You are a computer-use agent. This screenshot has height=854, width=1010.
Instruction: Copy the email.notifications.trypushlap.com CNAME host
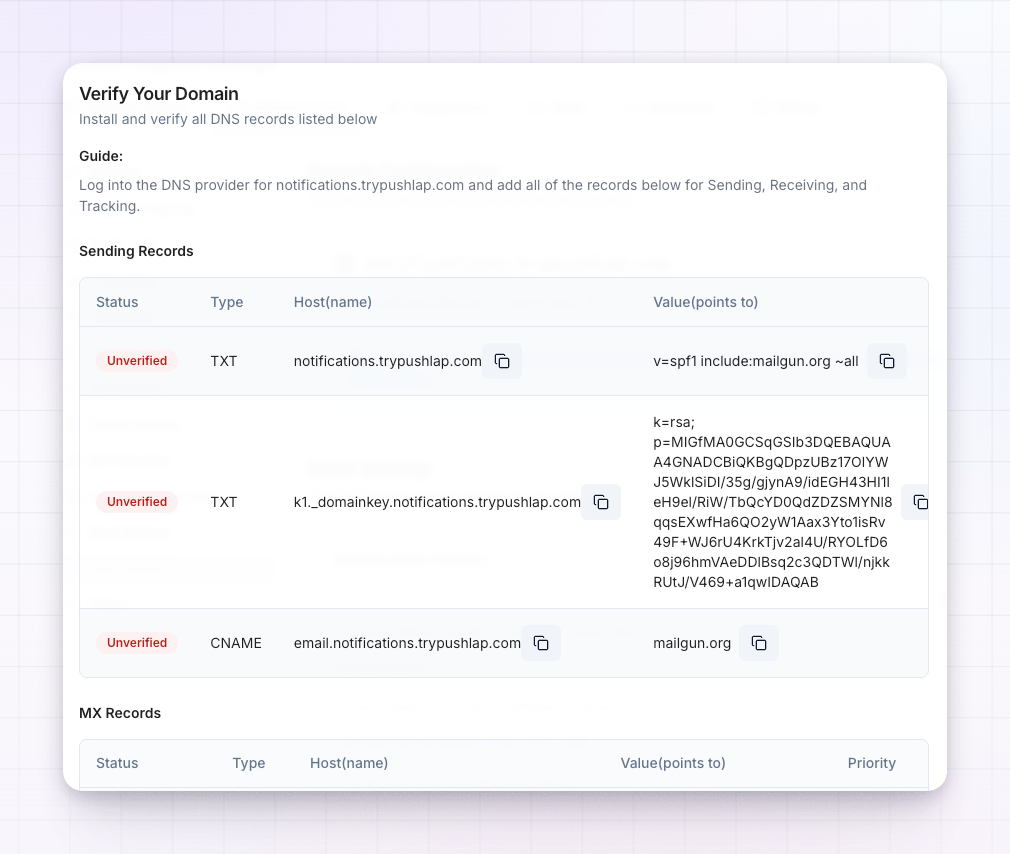point(541,643)
